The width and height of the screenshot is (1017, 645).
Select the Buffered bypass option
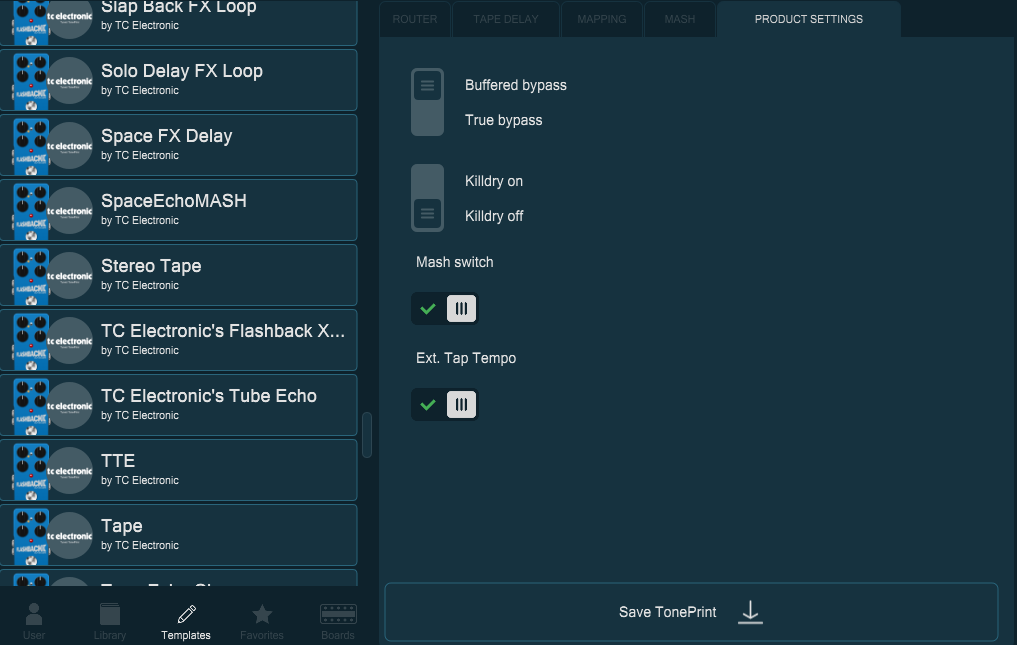[x=516, y=85]
